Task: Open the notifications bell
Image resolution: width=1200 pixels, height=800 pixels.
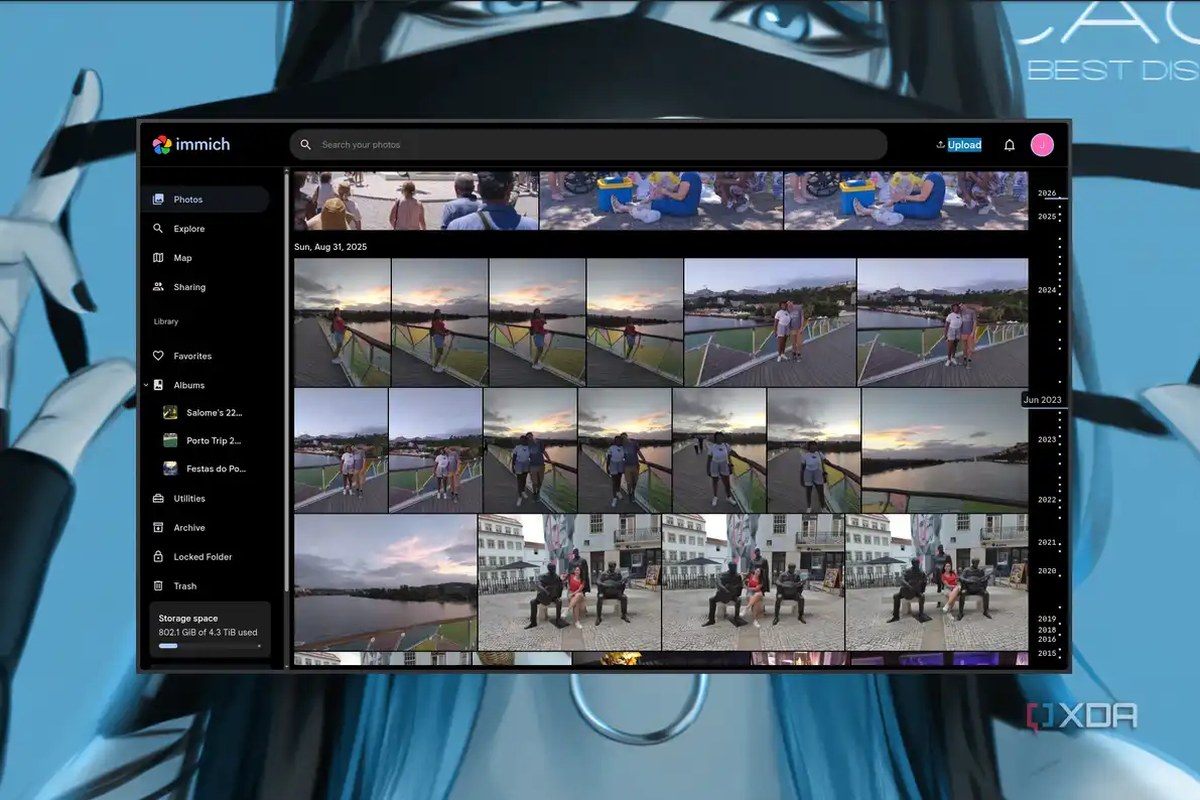Action: [1009, 145]
